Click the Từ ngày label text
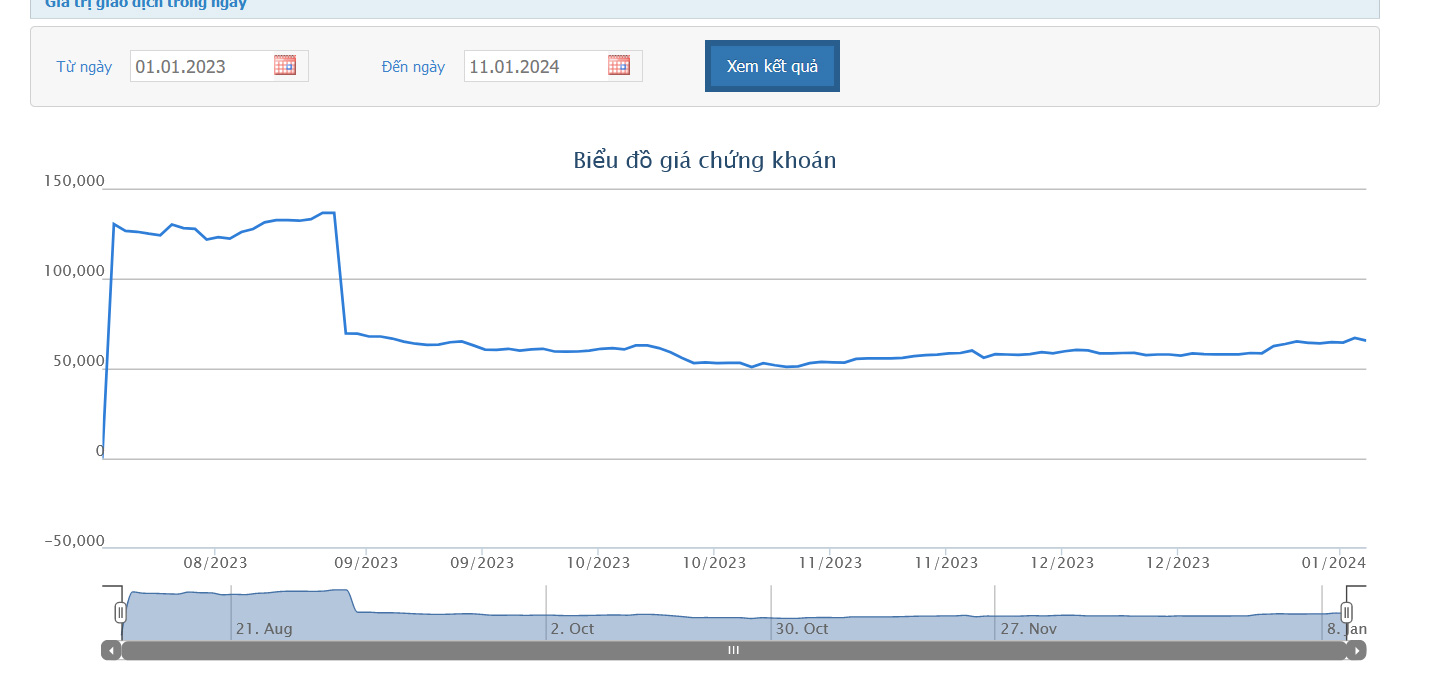The height and width of the screenshot is (685, 1438). [x=84, y=67]
